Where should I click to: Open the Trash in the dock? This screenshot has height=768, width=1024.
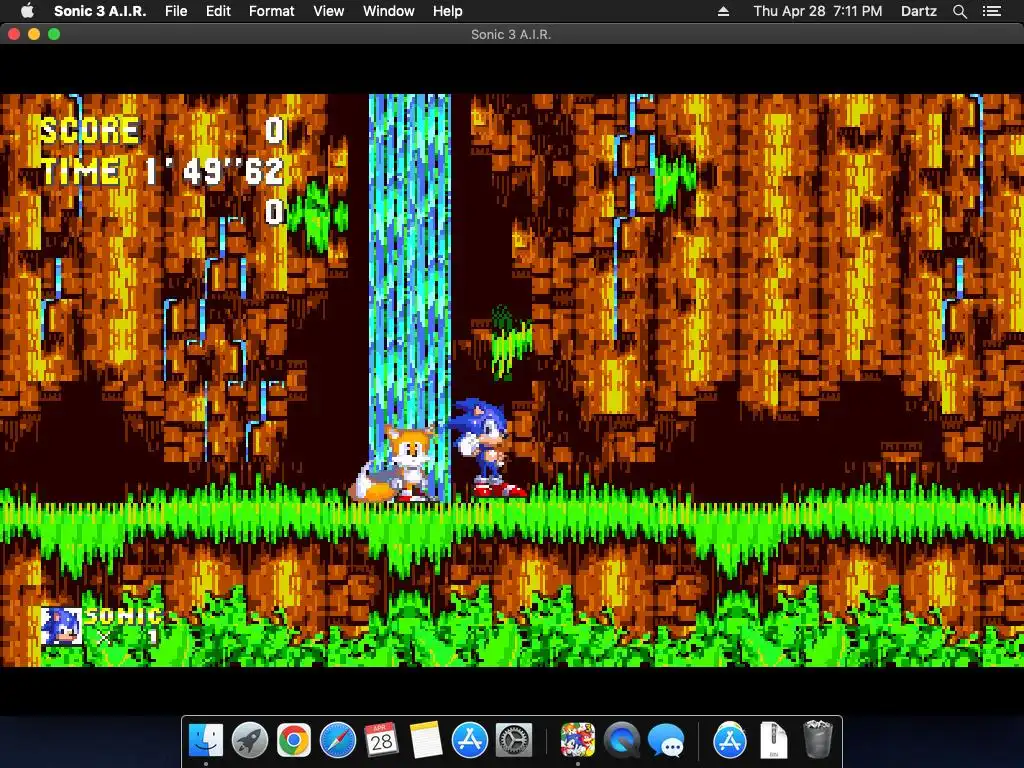point(817,739)
